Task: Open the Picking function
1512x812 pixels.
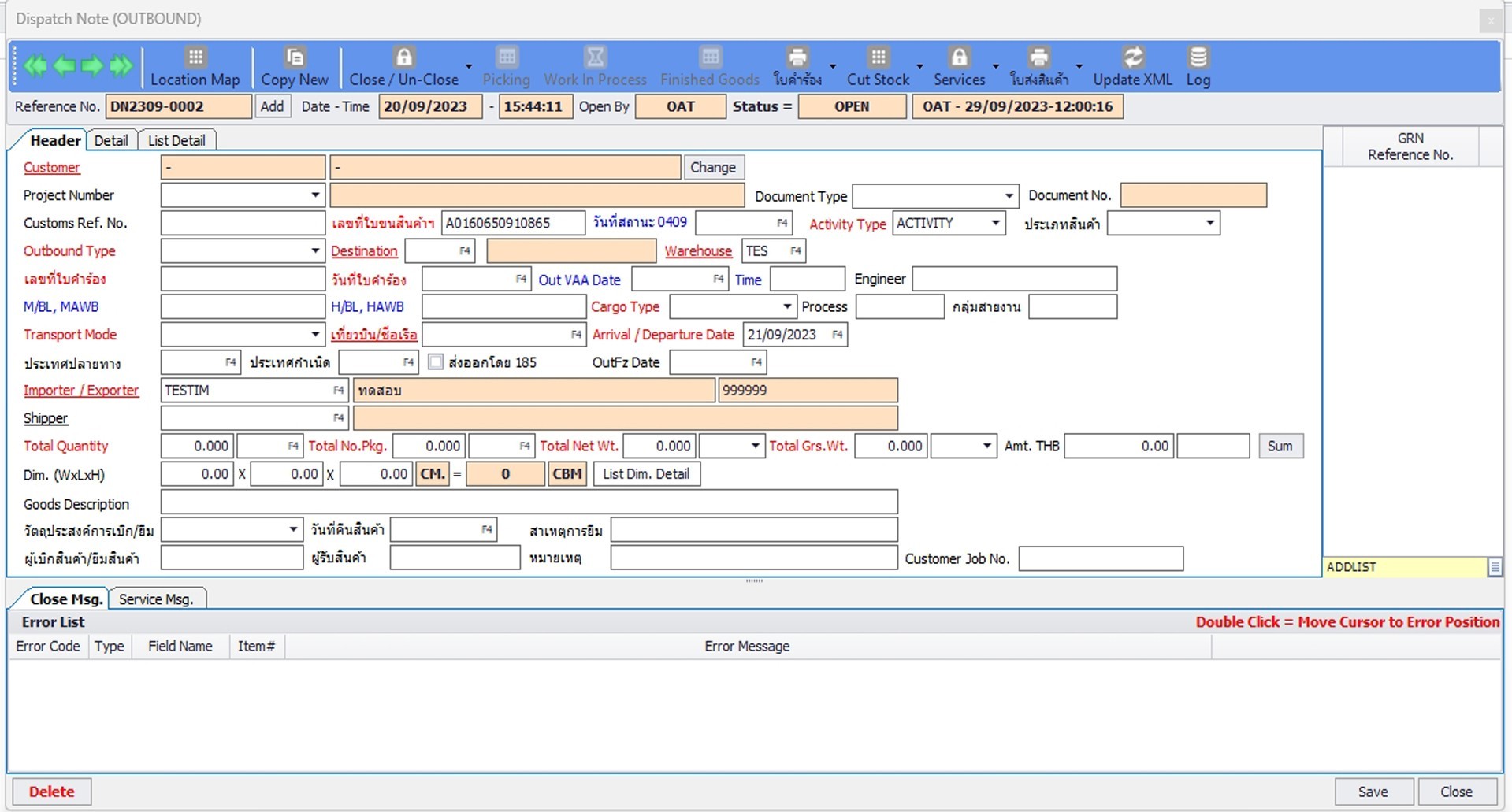Action: click(506, 66)
